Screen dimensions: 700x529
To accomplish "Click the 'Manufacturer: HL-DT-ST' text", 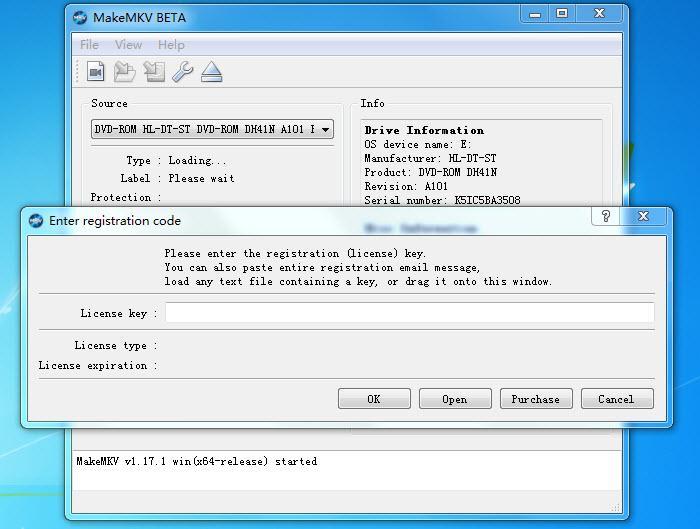I will tap(430, 158).
